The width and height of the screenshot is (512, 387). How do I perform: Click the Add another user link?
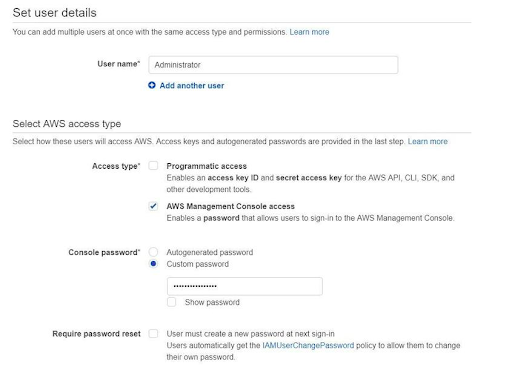pos(192,86)
